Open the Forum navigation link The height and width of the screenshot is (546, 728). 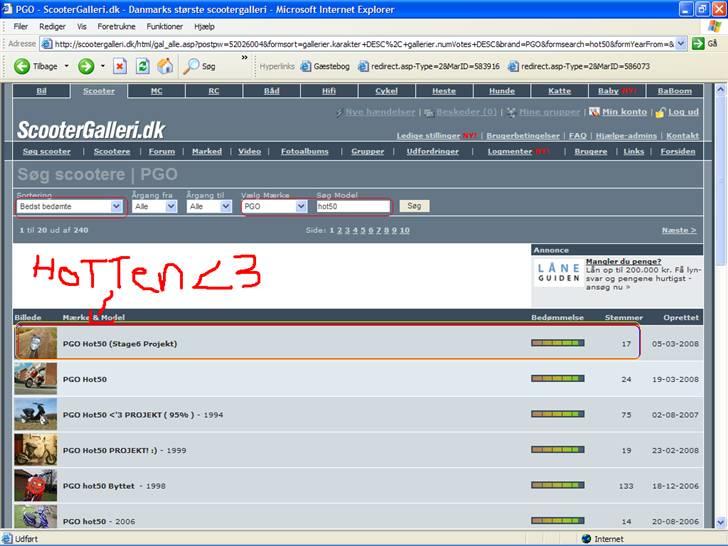click(161, 151)
